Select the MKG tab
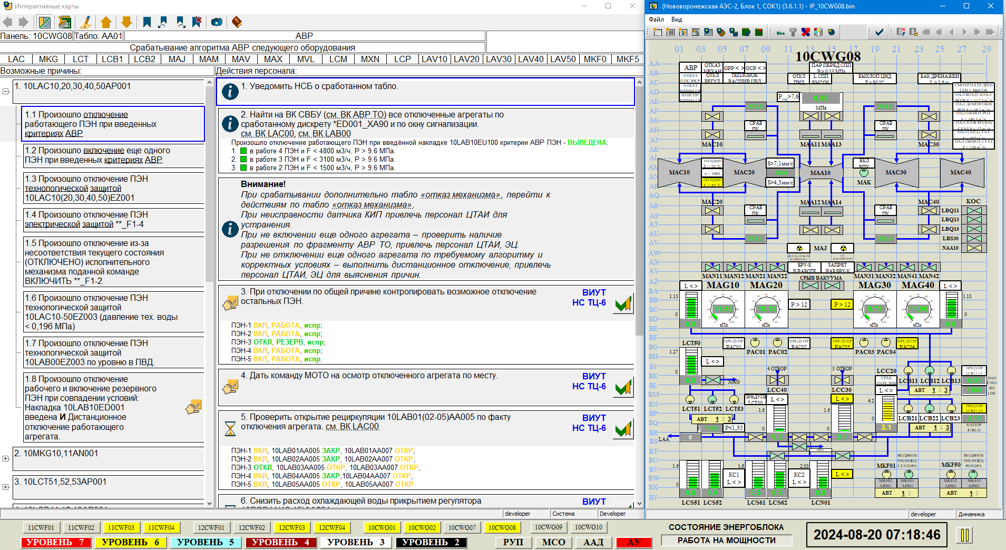 coord(48,59)
